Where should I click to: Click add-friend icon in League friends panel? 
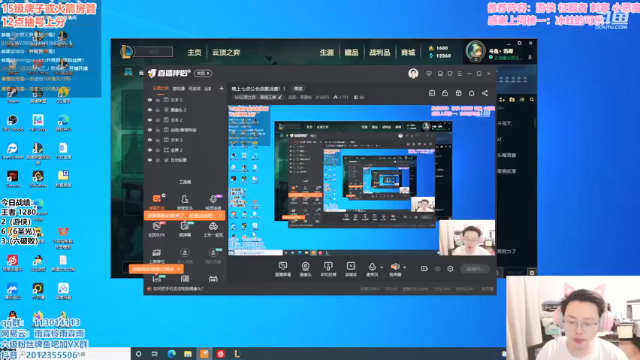(x=502, y=100)
